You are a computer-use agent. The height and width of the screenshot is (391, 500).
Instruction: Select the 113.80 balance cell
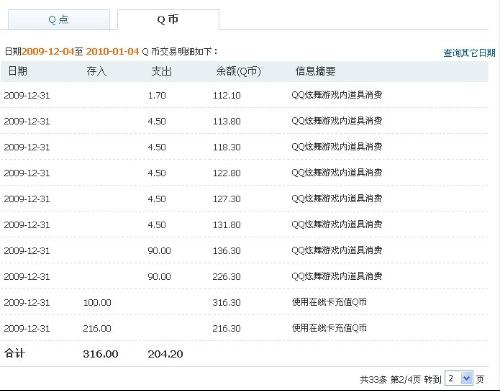click(227, 121)
